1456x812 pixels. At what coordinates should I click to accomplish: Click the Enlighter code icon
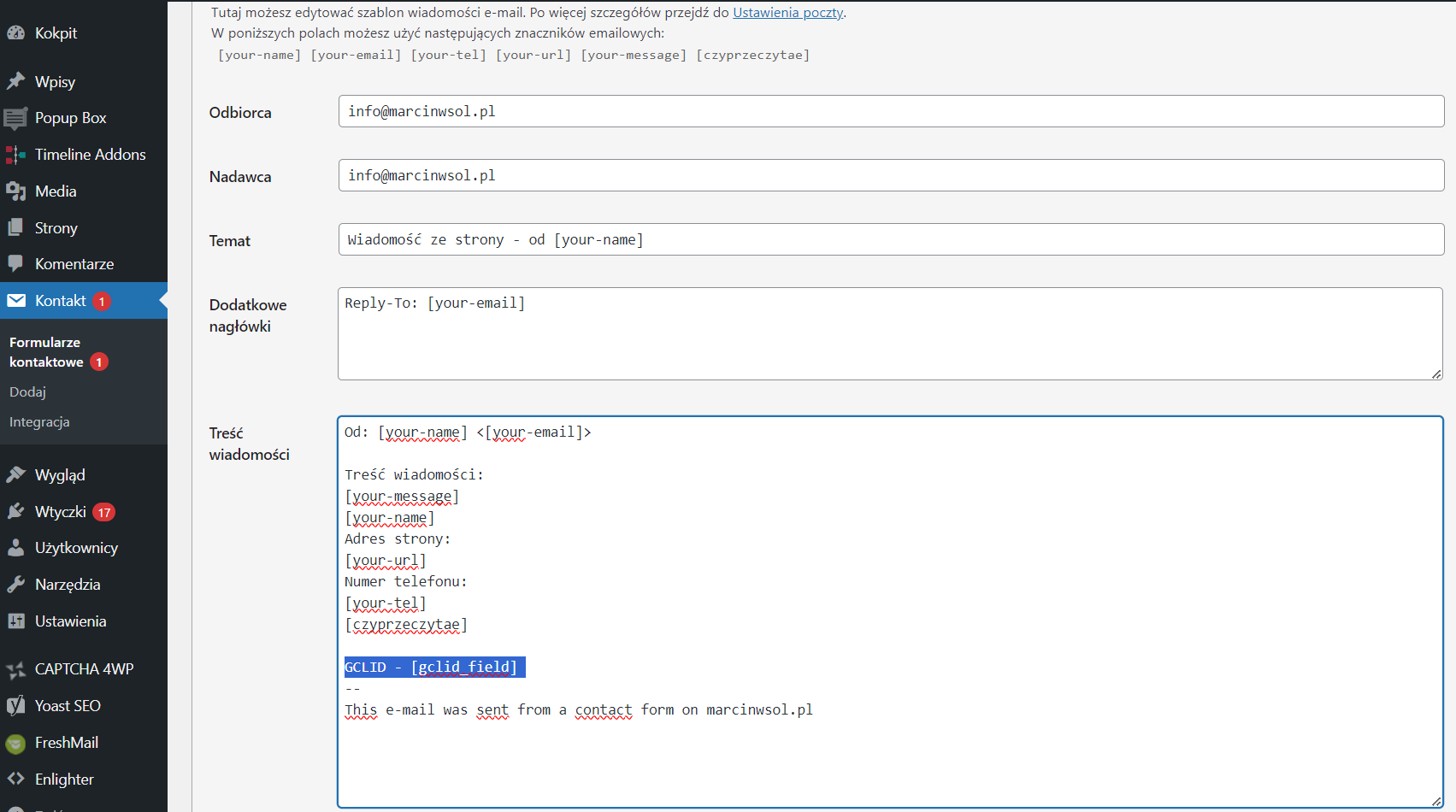[16, 779]
